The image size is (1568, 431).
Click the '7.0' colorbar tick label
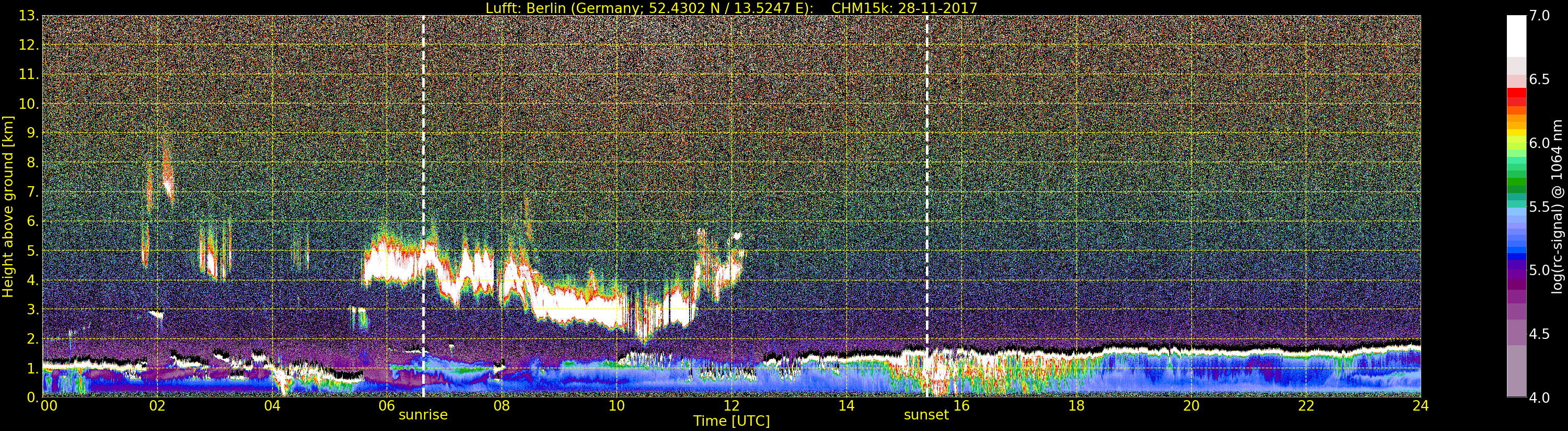pyautogui.click(x=1539, y=16)
